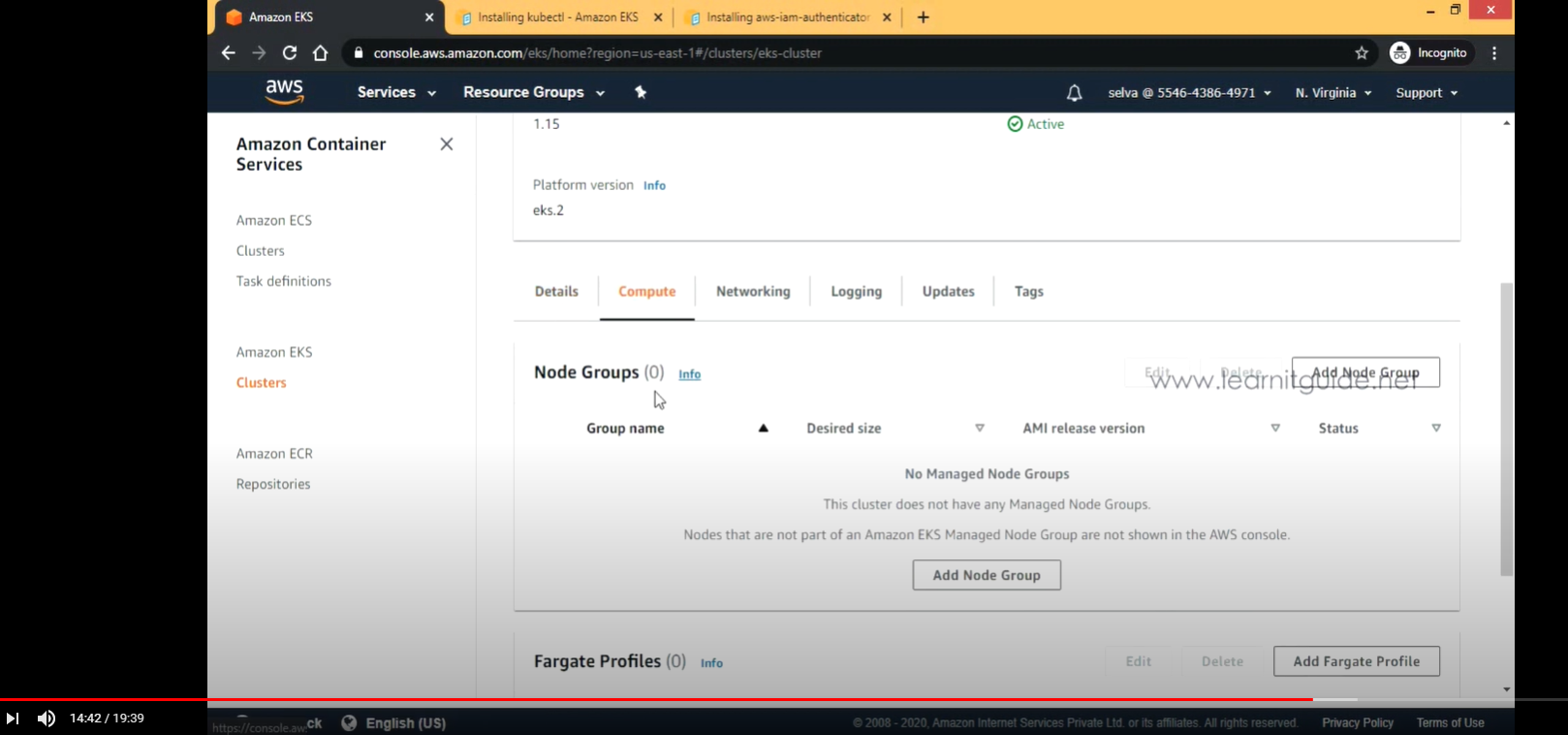Image resolution: width=1568 pixels, height=735 pixels.
Task: Click Add Node Group button in empty table
Action: pos(987,575)
